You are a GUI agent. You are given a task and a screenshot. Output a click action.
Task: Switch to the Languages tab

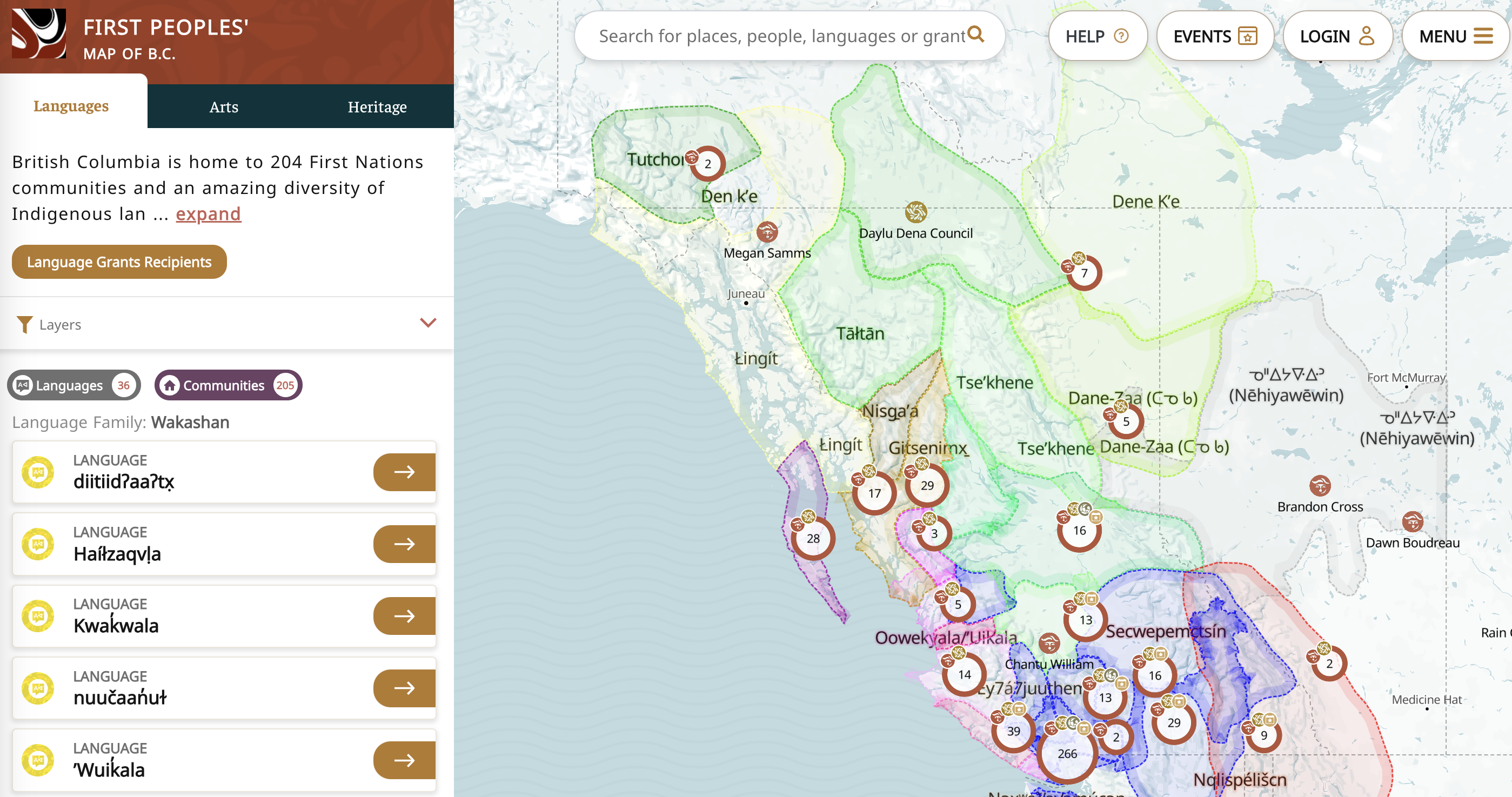coord(71,106)
